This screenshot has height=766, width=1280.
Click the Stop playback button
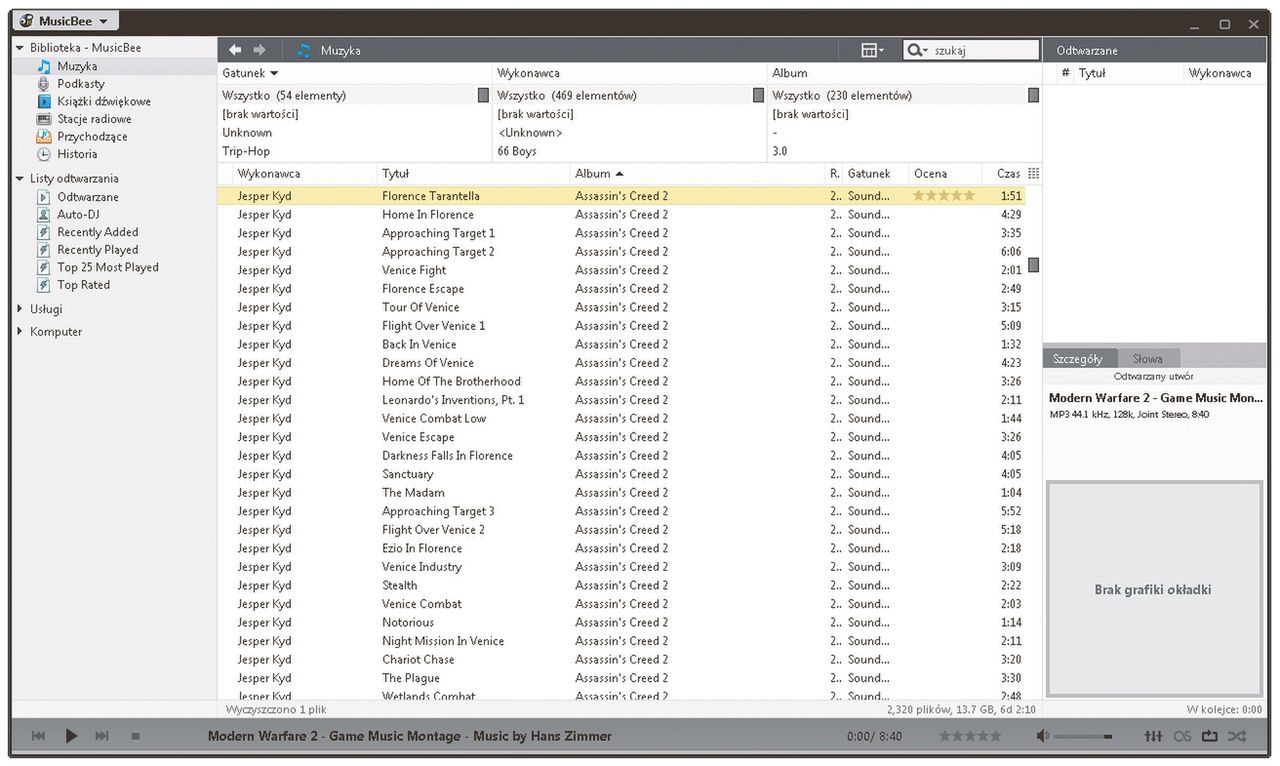pos(135,737)
